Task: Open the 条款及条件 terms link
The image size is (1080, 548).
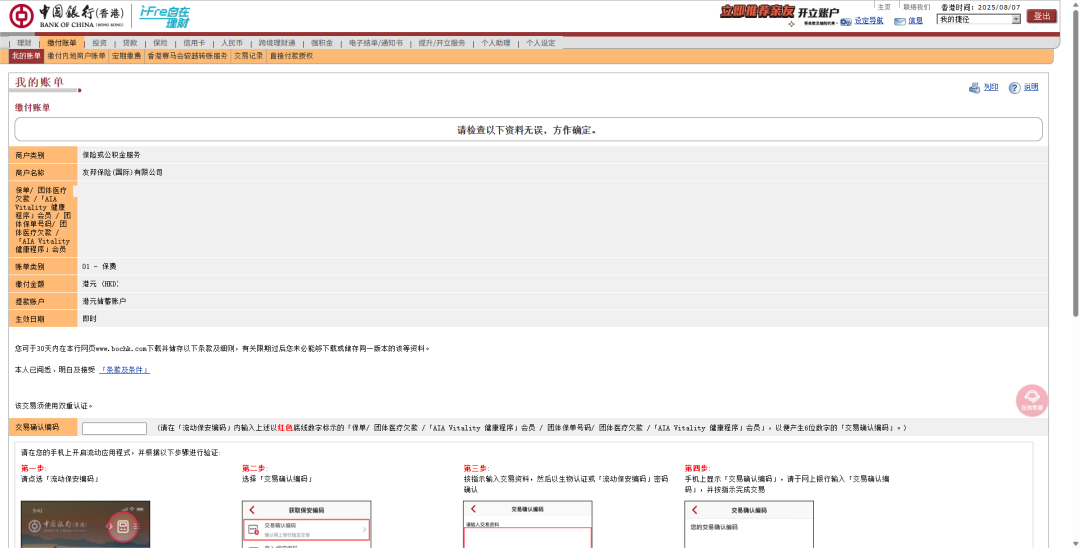Action: pyautogui.click(x=125, y=370)
